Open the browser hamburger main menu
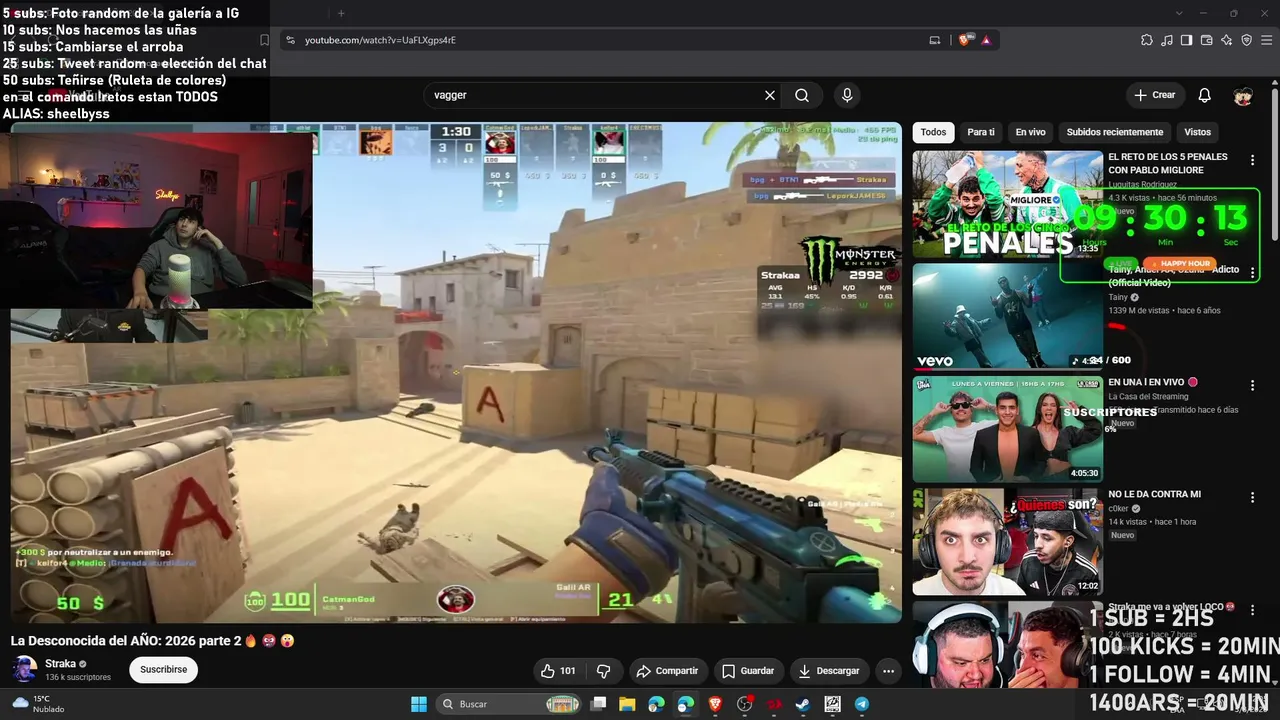Screen dimensions: 1280x720 pos(1267,40)
